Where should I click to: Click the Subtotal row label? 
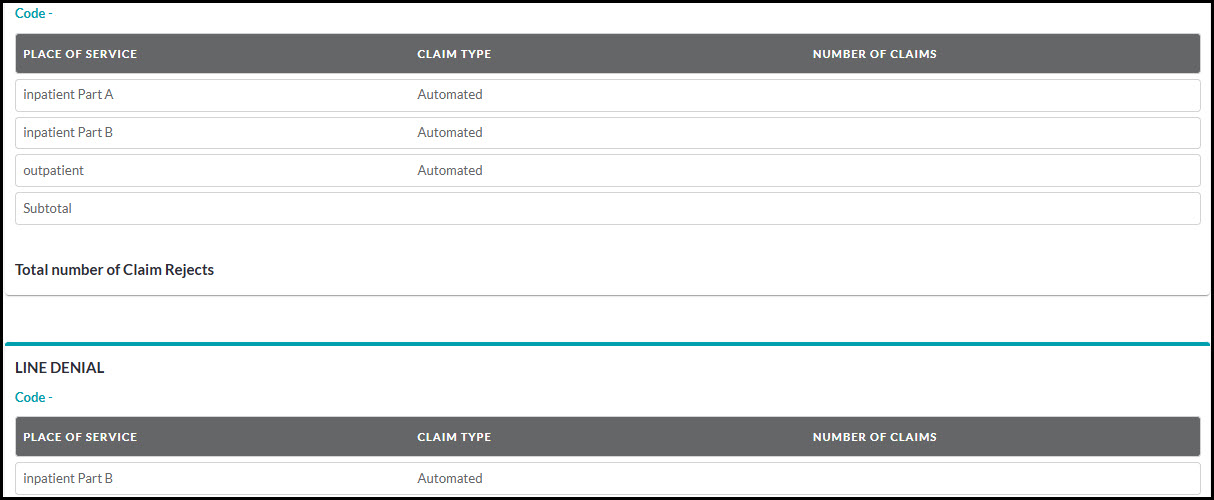point(48,209)
